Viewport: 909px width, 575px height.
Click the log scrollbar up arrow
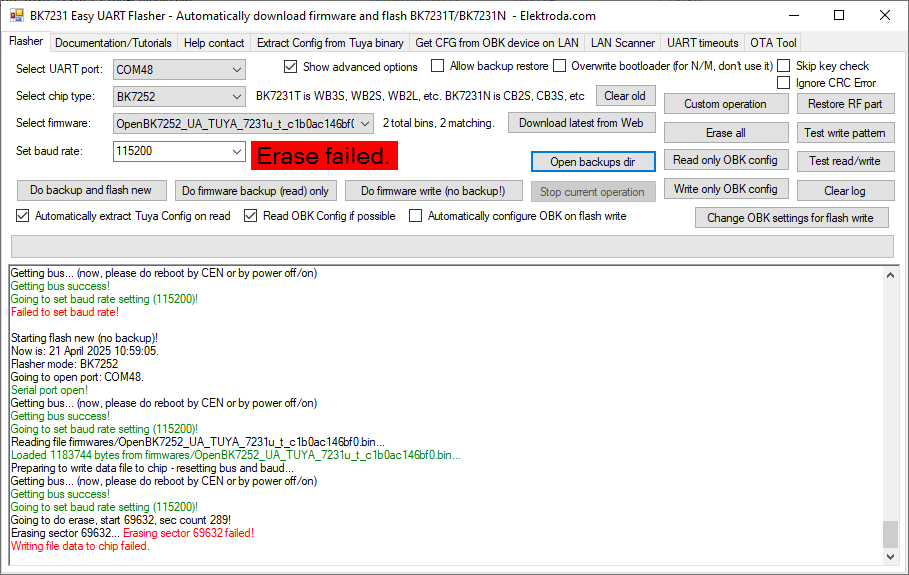coord(890,275)
